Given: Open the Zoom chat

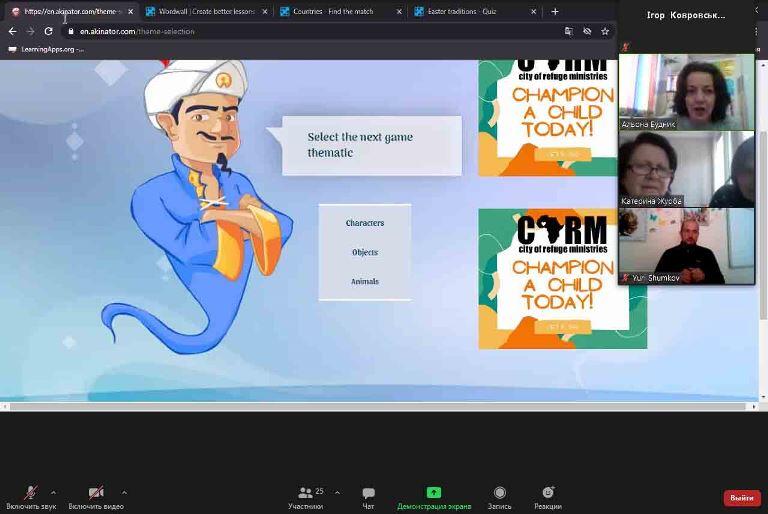Looking at the screenshot, I should [368, 497].
